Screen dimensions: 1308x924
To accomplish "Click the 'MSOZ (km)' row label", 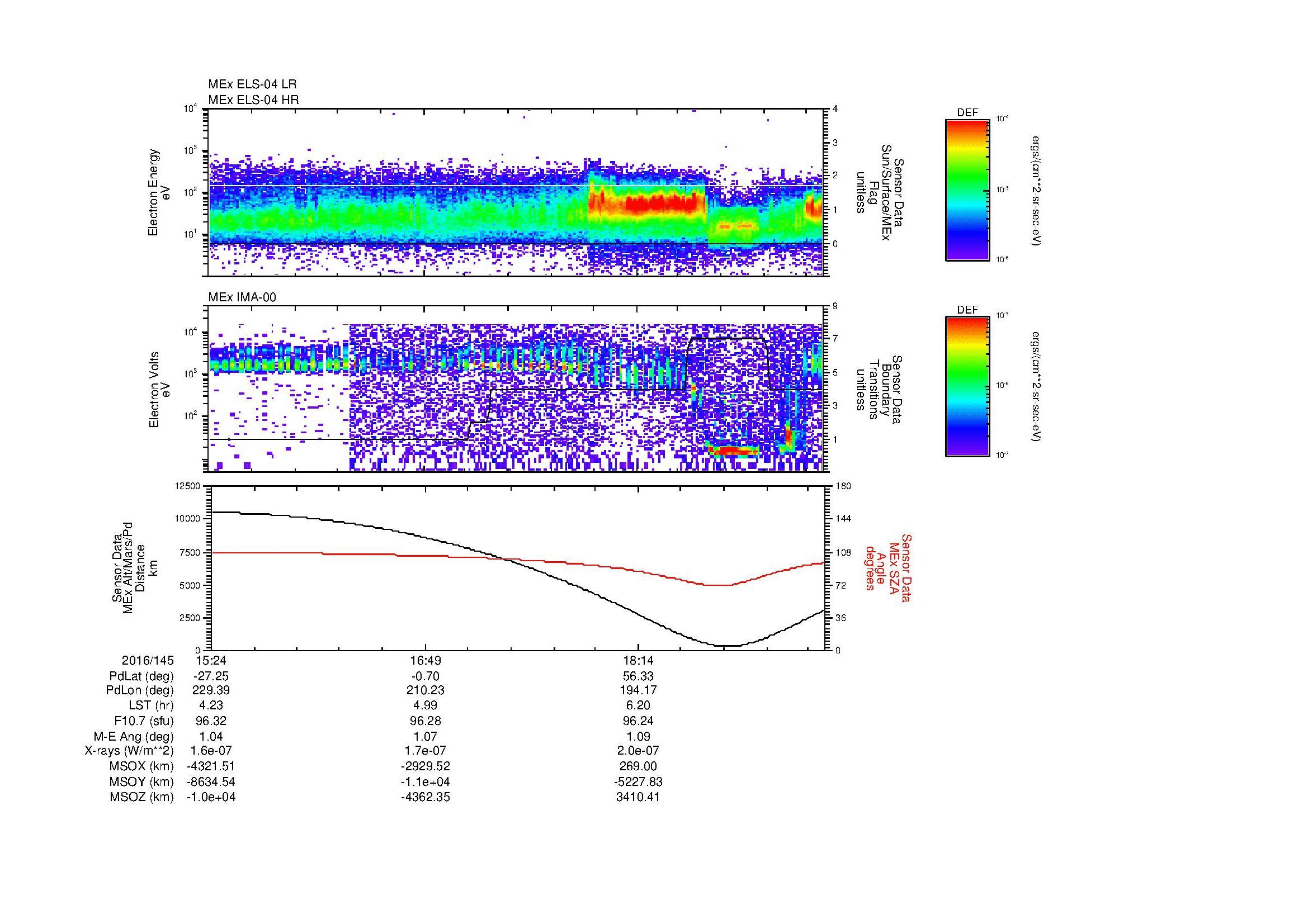I will tap(142, 797).
